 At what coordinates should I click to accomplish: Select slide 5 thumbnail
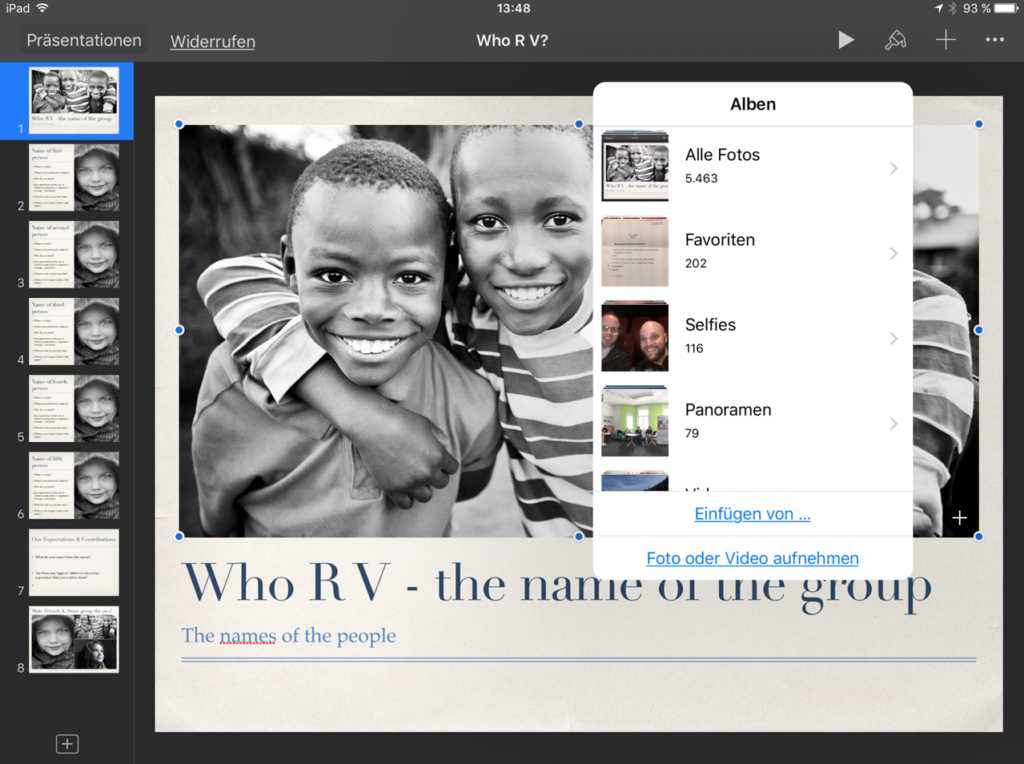click(74, 409)
